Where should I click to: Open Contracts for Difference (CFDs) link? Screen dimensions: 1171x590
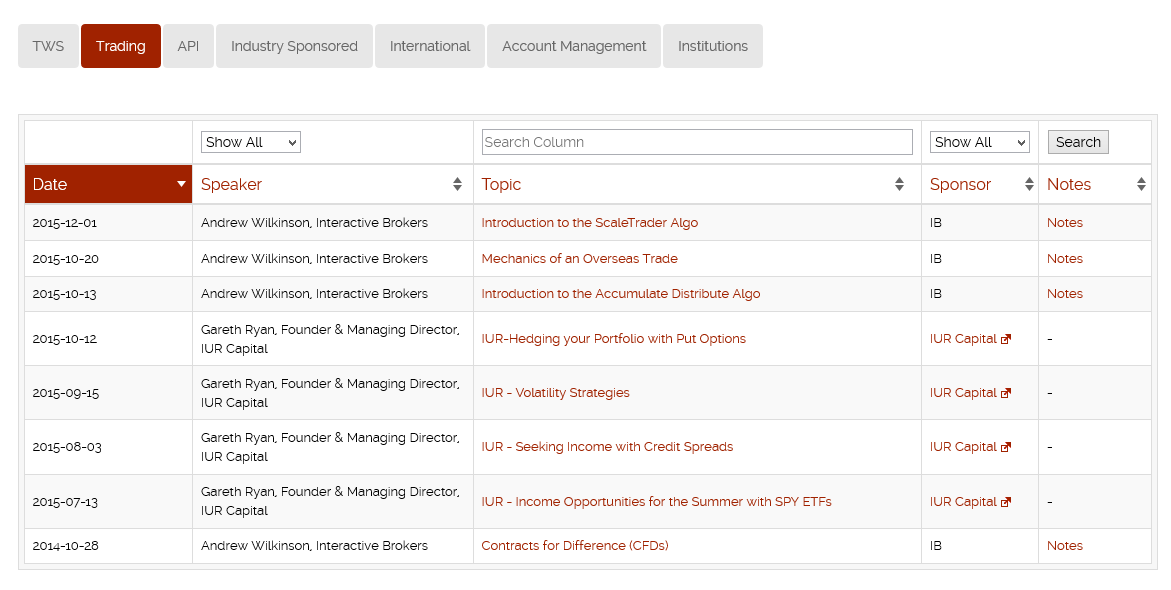click(574, 546)
